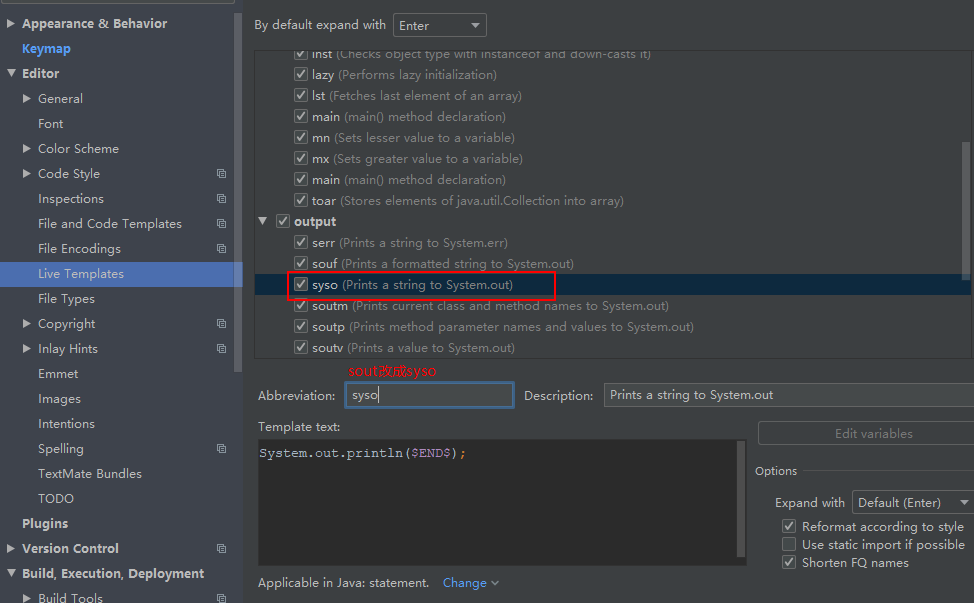Toggle the output group checkbox
The height and width of the screenshot is (603, 974).
click(x=283, y=221)
